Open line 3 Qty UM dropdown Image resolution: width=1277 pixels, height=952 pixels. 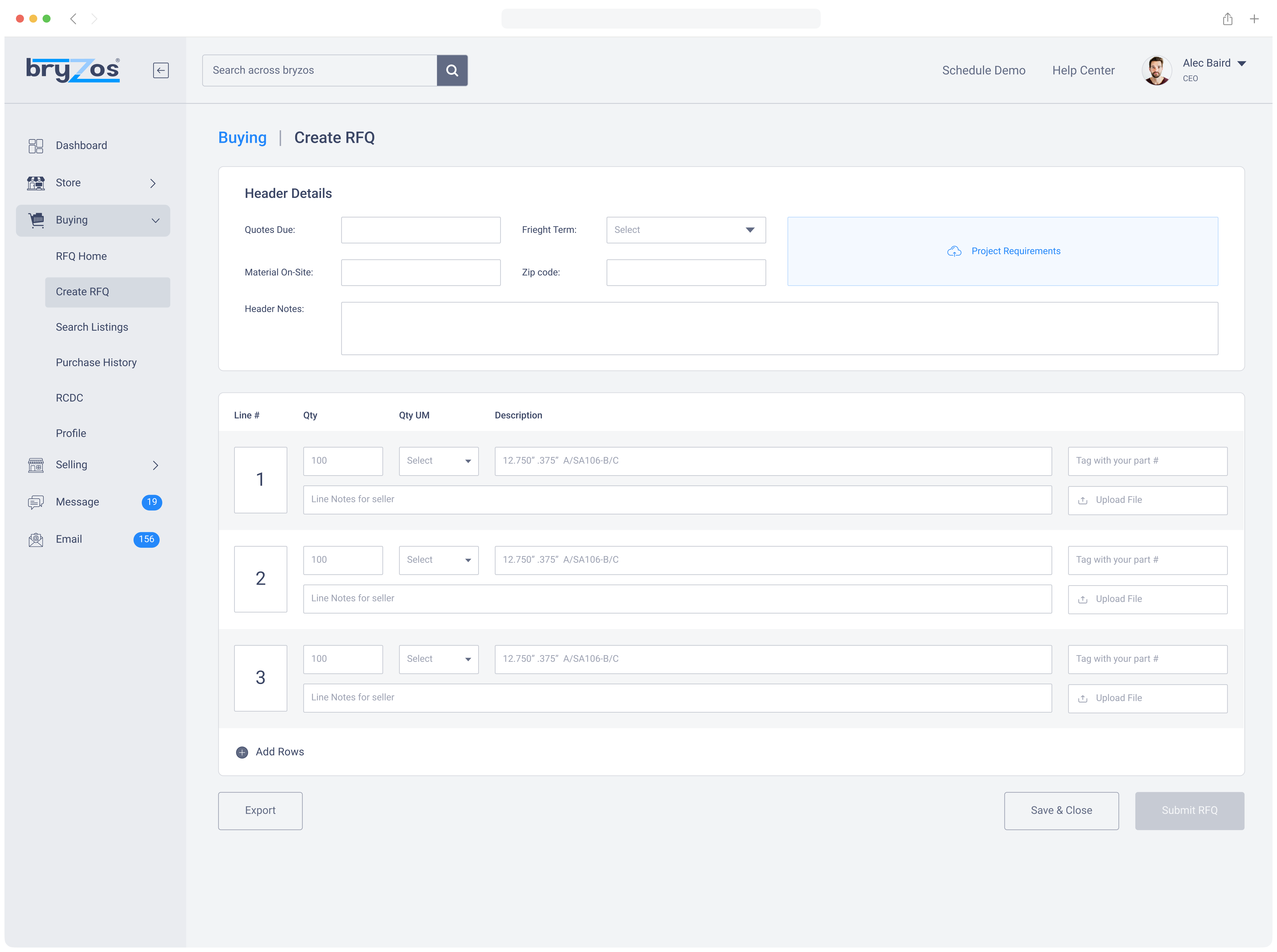439,659
